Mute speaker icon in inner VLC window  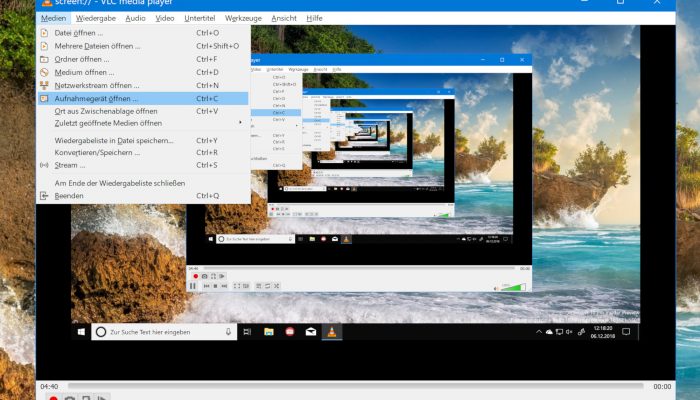[x=496, y=288]
